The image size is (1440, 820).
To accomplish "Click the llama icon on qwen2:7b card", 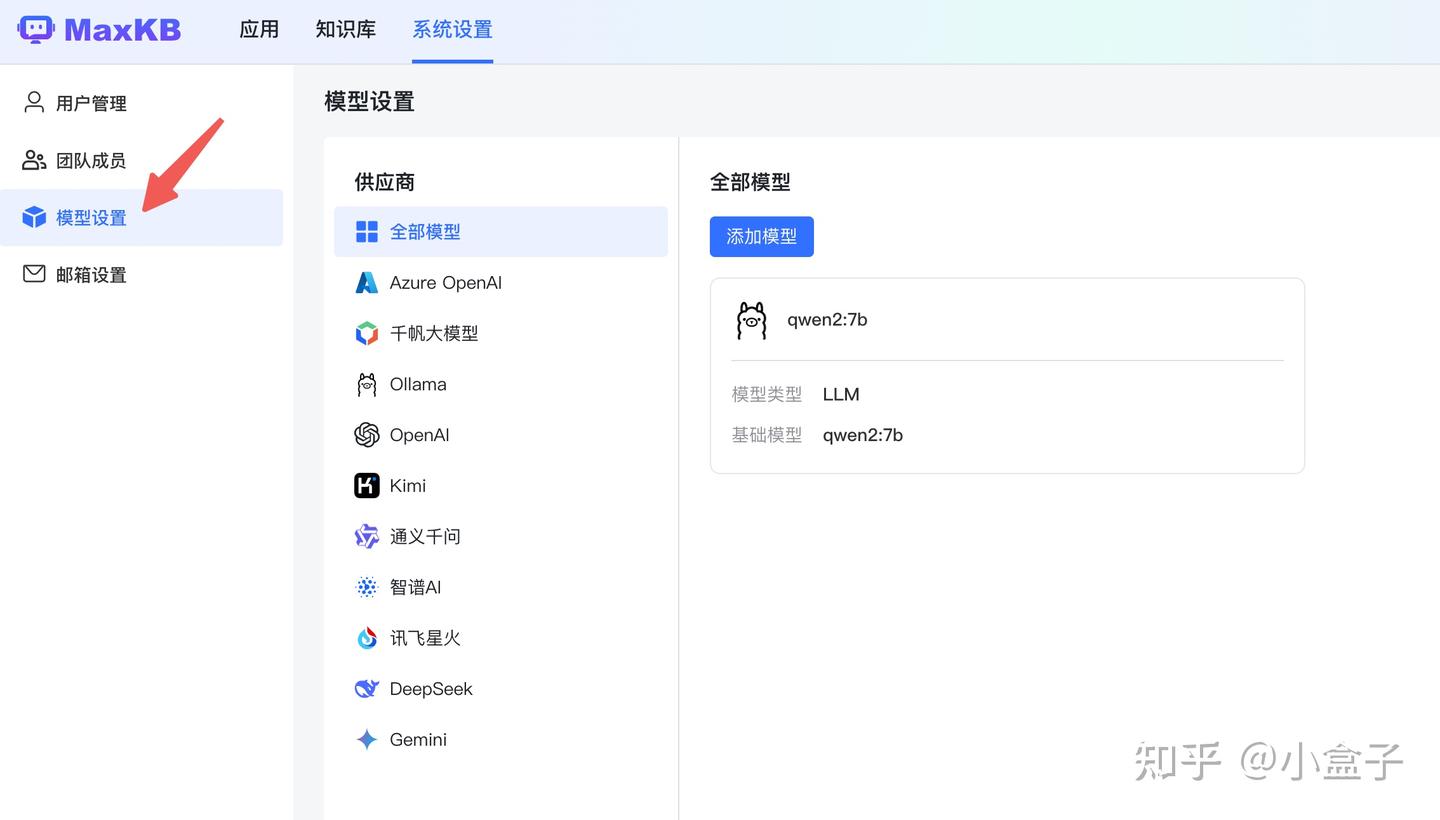I will 751,320.
